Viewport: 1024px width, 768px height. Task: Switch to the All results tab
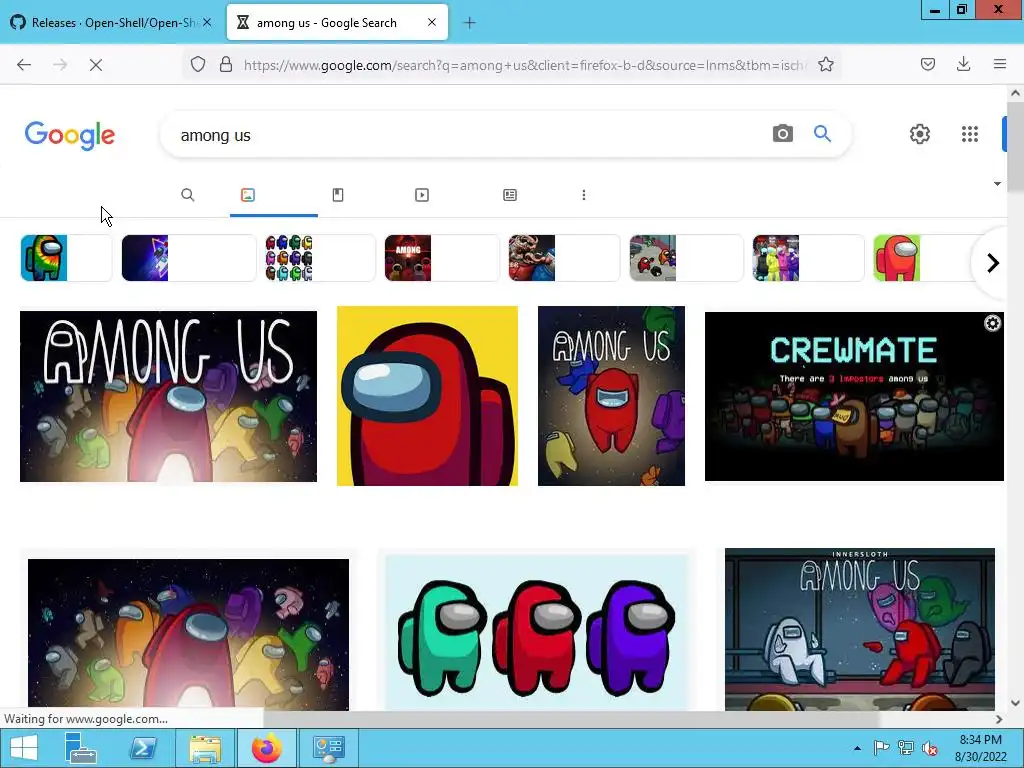coord(187,195)
